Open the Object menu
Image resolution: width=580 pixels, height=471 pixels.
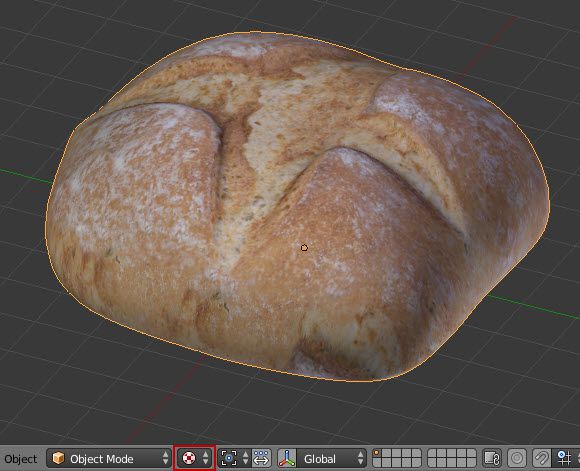coord(21,459)
